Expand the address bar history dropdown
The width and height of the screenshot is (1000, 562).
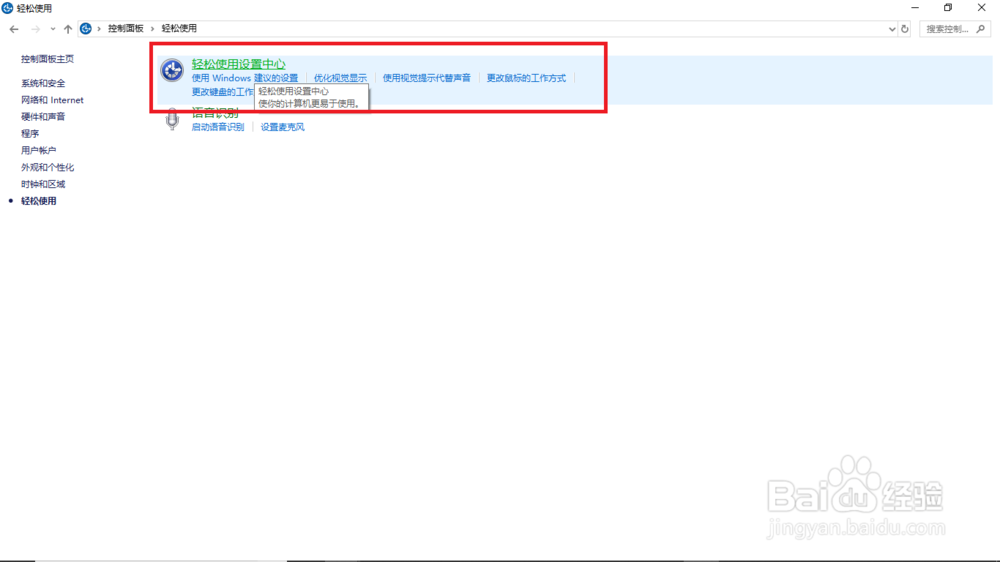point(892,29)
